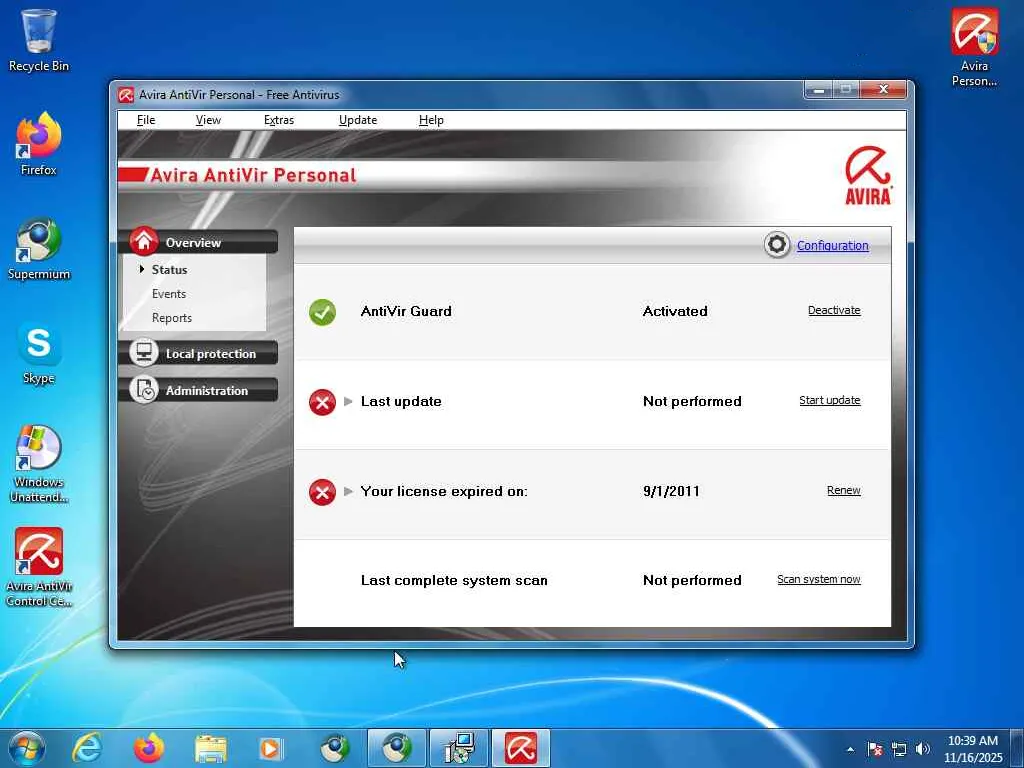The width and height of the screenshot is (1024, 768).
Task: Select the Avira AntiVir Control Center desktop shortcut
Action: (x=39, y=568)
